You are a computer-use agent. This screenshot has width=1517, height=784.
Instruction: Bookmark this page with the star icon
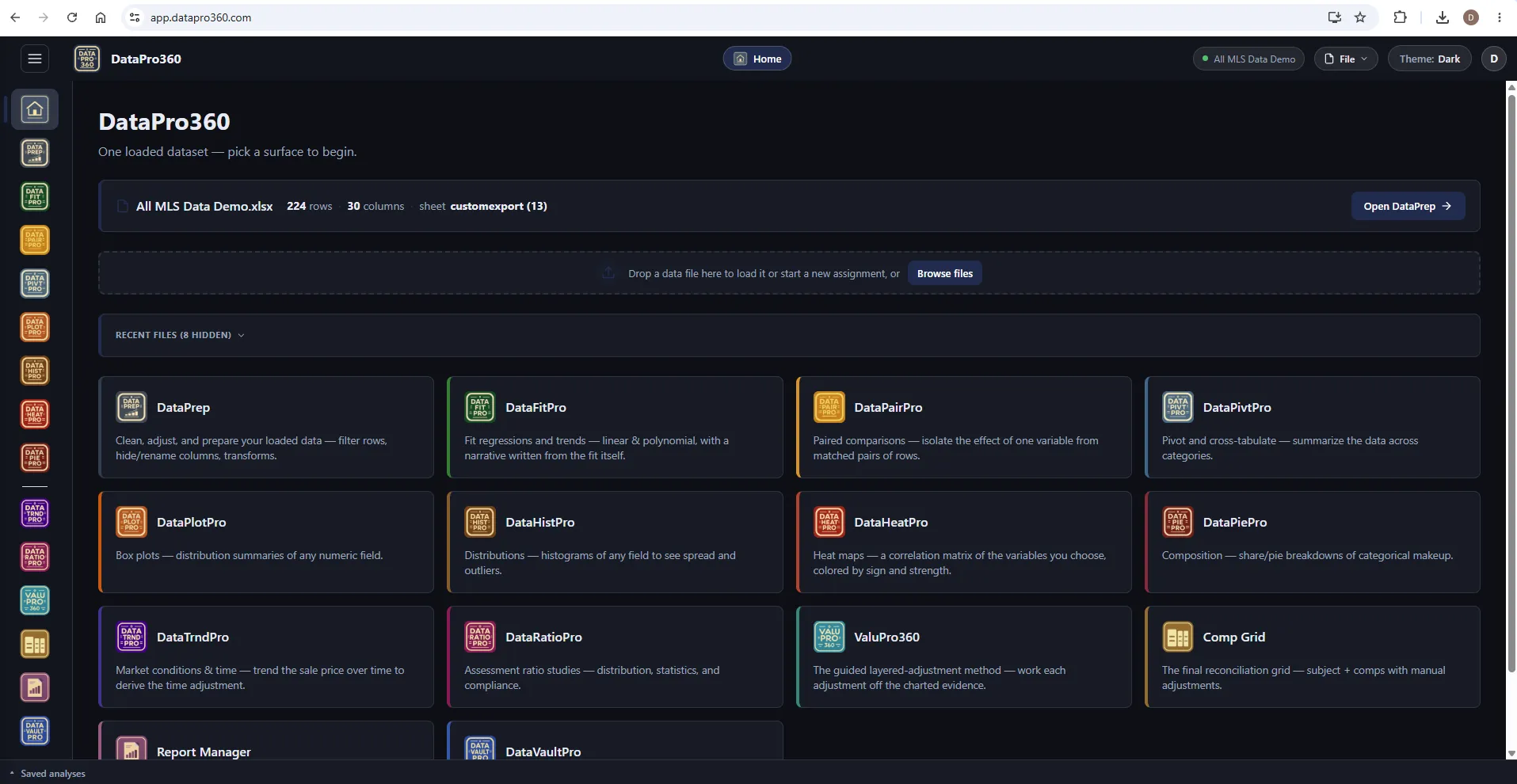(x=1360, y=17)
